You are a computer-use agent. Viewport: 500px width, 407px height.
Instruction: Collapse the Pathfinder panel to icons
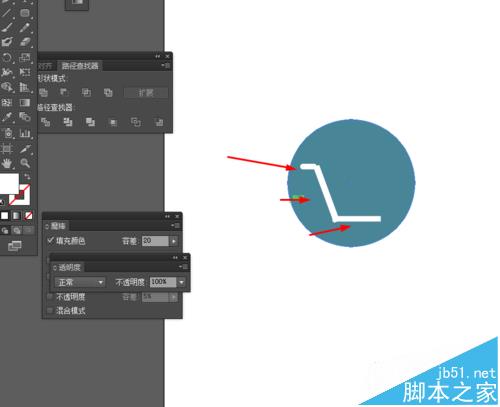click(x=157, y=57)
